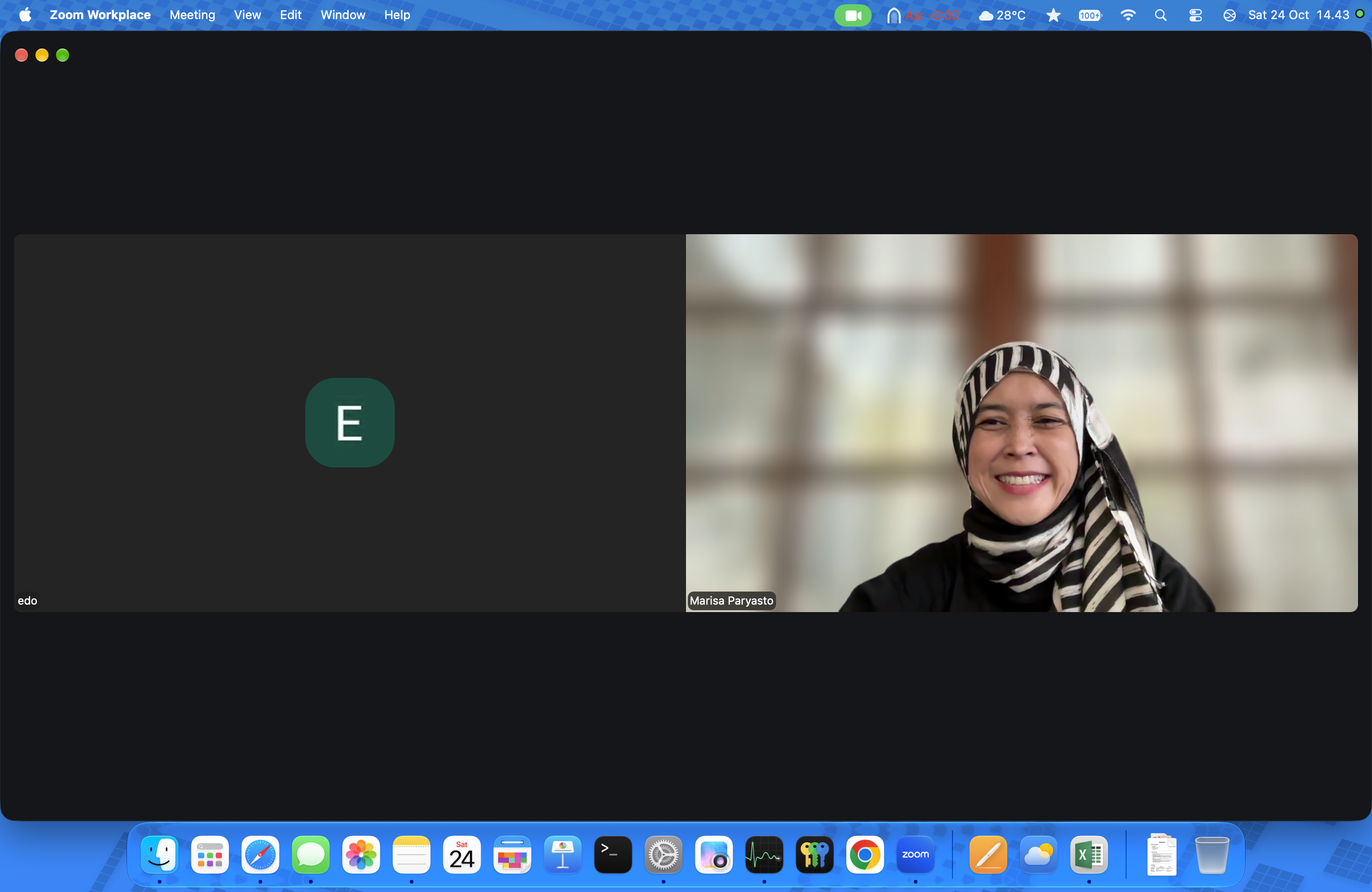This screenshot has width=1372, height=892.
Task: Open Control Center from menu bar
Action: pos(1195,15)
